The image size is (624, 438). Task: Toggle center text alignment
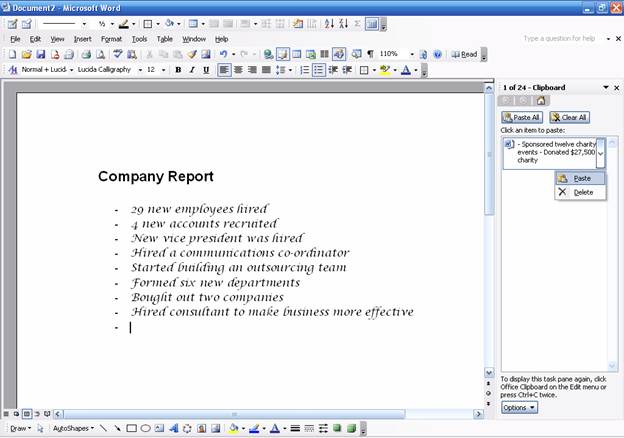tap(238, 70)
